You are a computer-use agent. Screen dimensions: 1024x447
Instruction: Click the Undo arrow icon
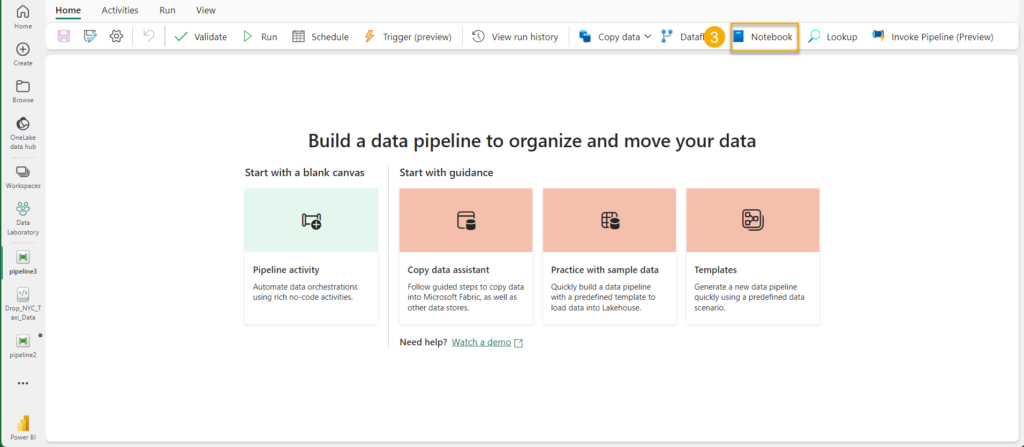coord(149,37)
